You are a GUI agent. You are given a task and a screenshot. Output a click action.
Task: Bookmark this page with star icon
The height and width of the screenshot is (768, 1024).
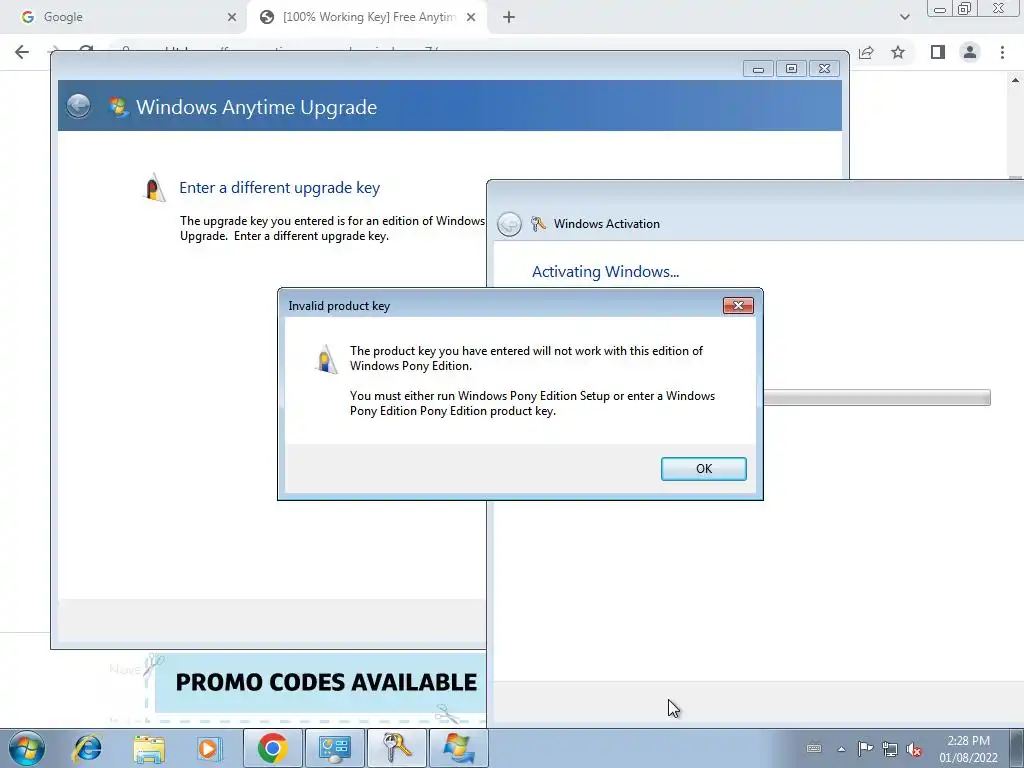pos(898,52)
